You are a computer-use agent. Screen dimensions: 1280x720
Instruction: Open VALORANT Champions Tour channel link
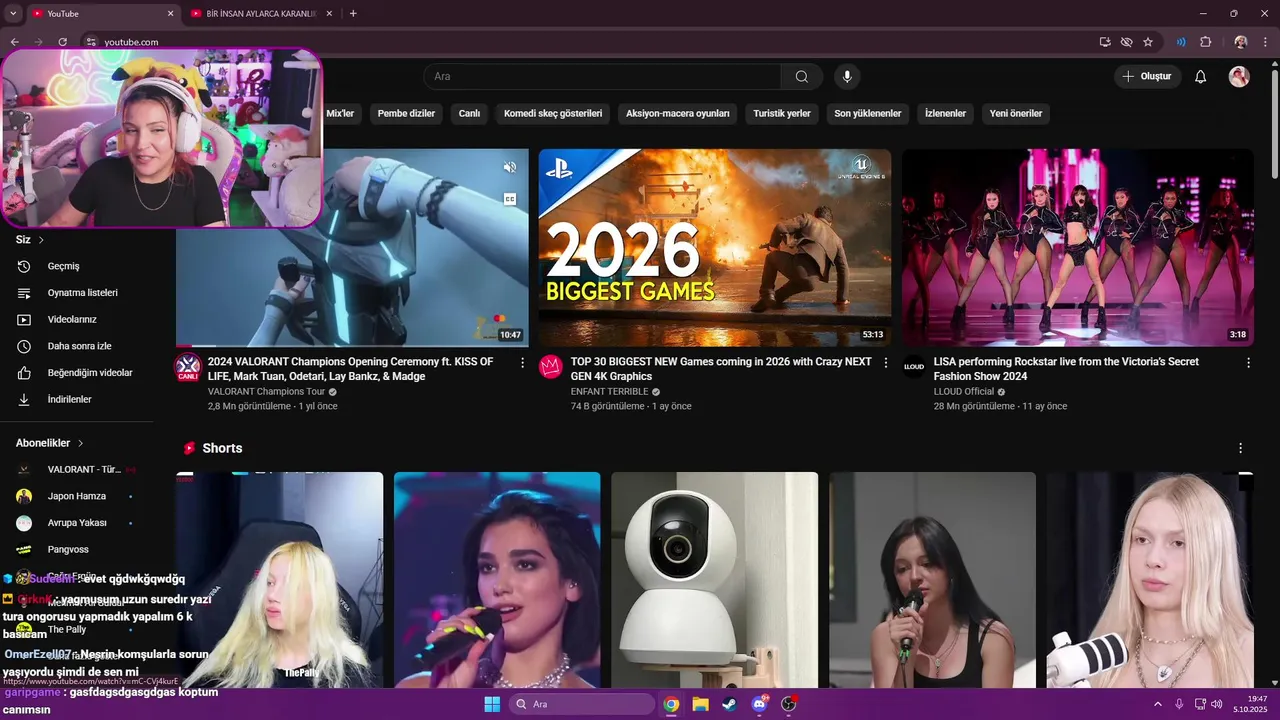click(266, 392)
